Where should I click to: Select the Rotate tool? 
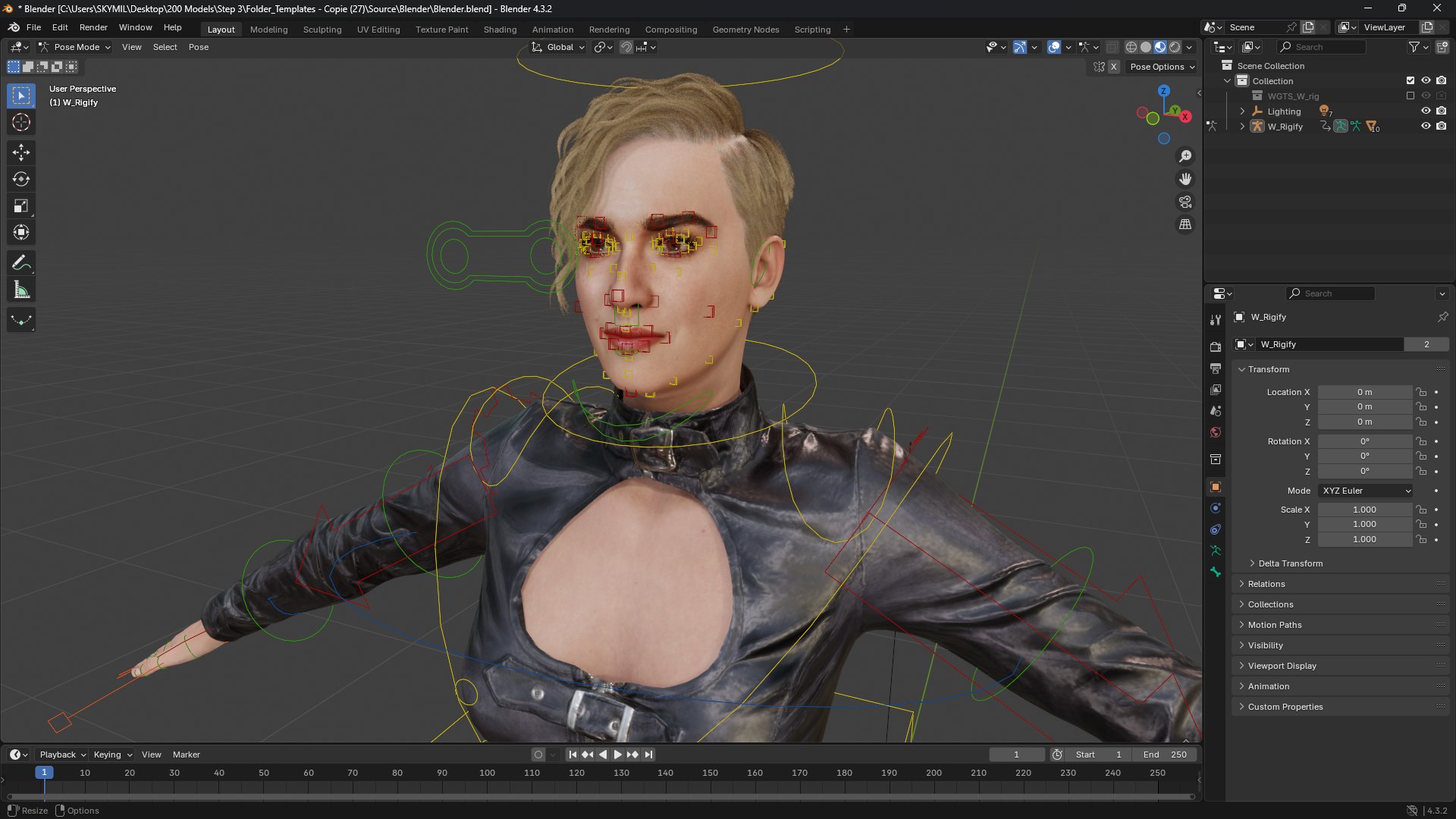click(21, 179)
